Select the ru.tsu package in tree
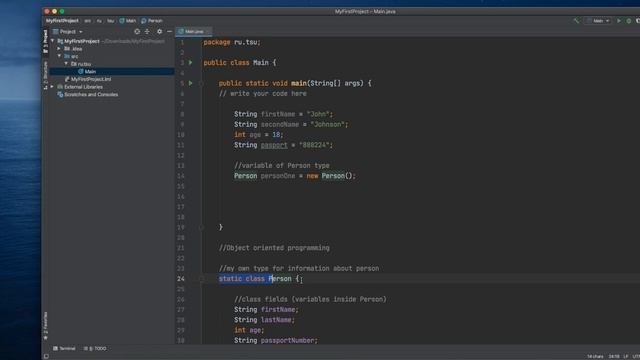This screenshot has height=360, width=640. click(84, 64)
